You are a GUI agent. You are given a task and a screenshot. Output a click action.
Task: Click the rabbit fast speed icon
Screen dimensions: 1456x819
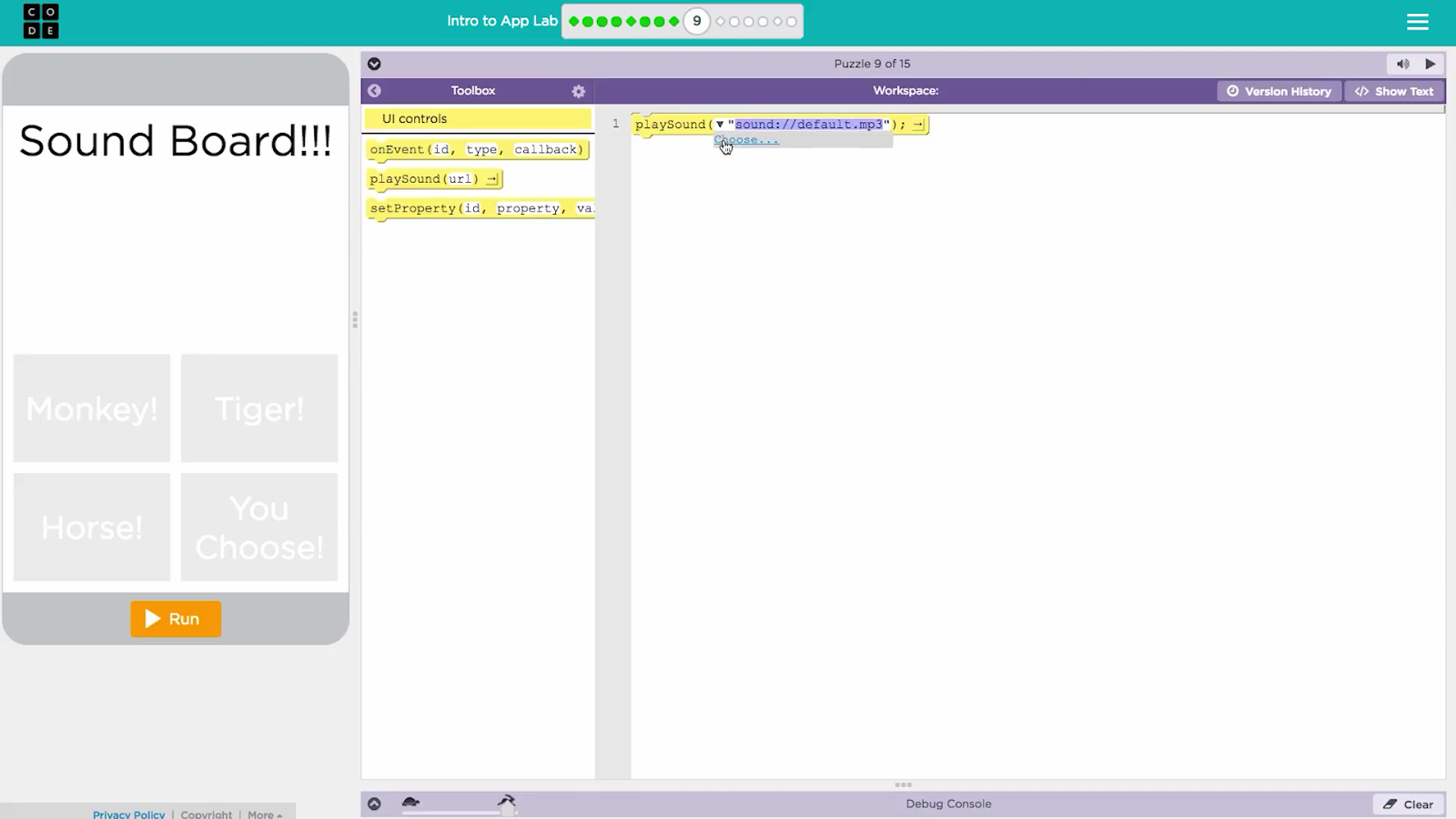507,802
